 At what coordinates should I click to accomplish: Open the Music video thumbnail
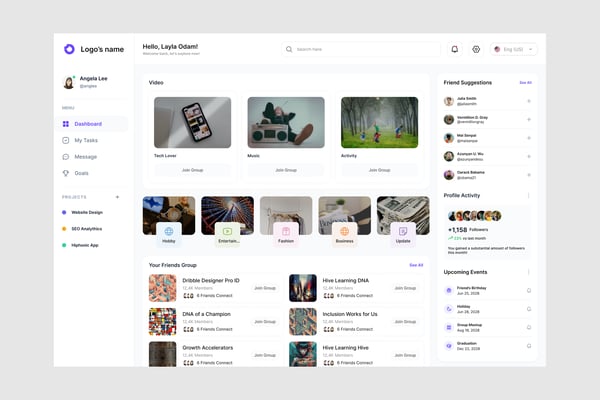tap(286, 122)
